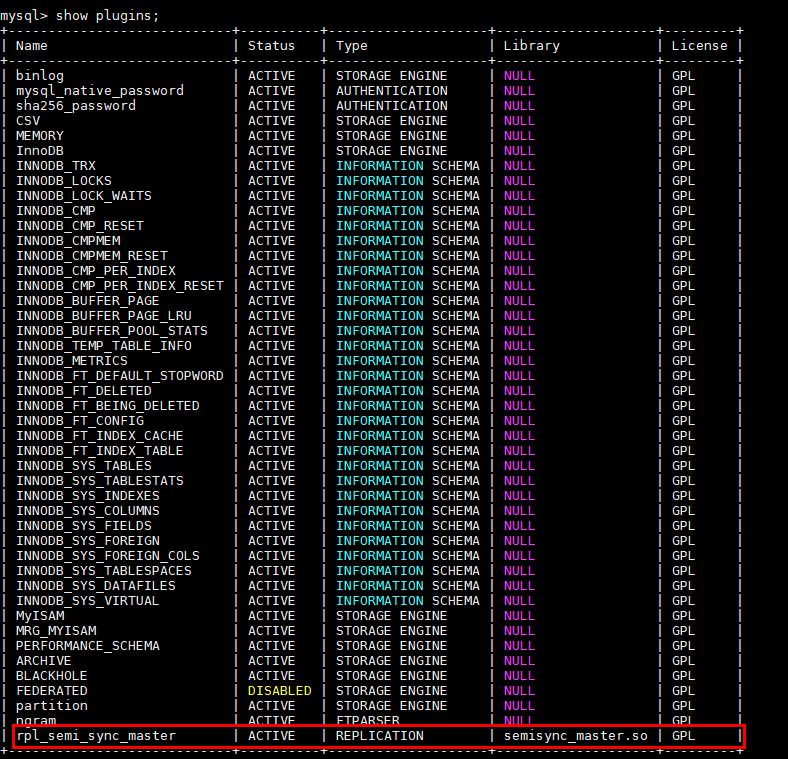Click the 'INNODB_SYS_FOREIGN_COLS' plugin name

pos(108,556)
